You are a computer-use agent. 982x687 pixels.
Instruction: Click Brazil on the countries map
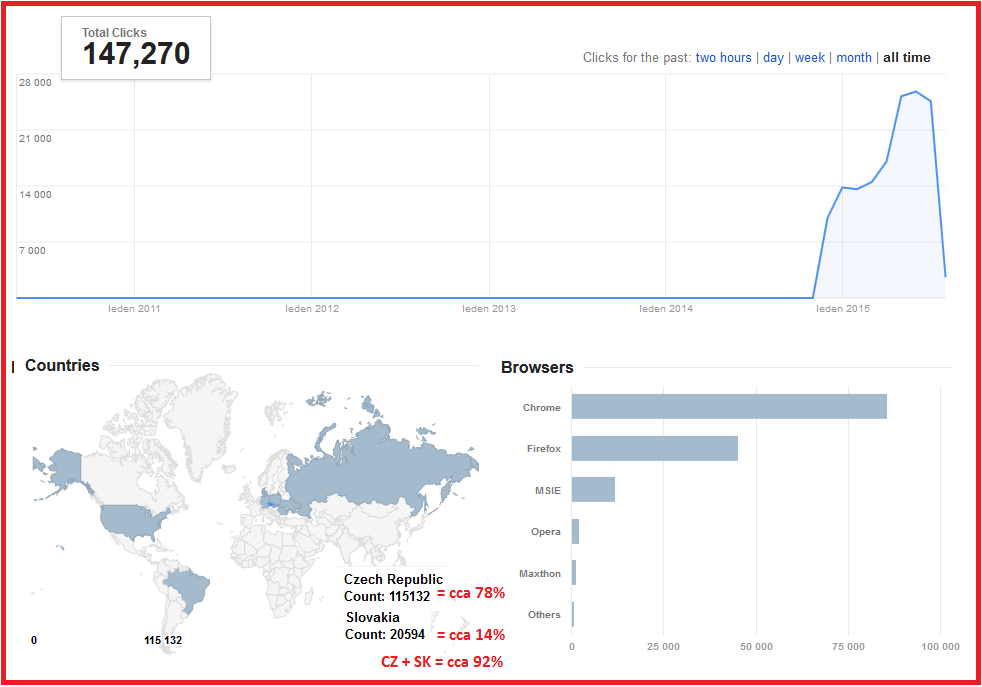tap(192, 590)
